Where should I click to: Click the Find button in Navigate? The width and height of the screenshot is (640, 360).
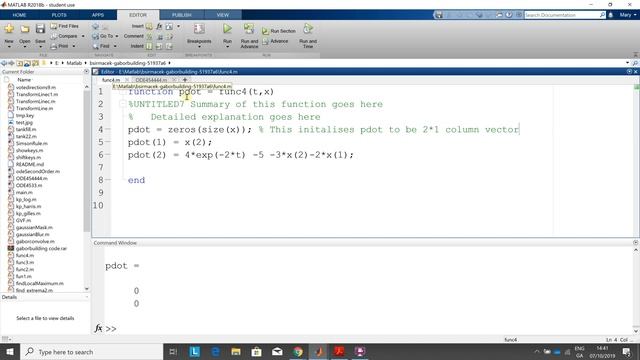click(x=101, y=46)
